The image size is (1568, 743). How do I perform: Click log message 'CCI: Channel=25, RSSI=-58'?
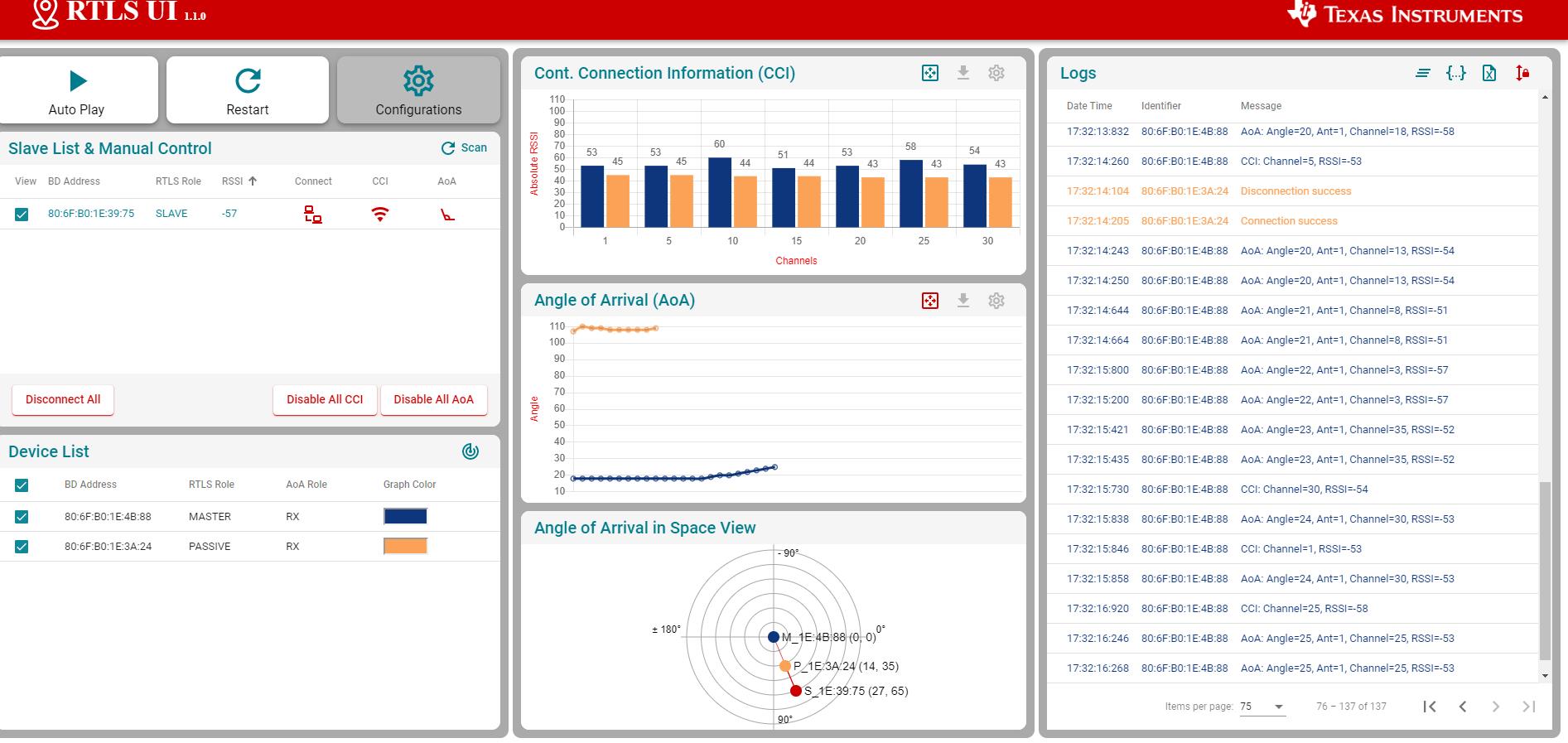tap(1304, 609)
